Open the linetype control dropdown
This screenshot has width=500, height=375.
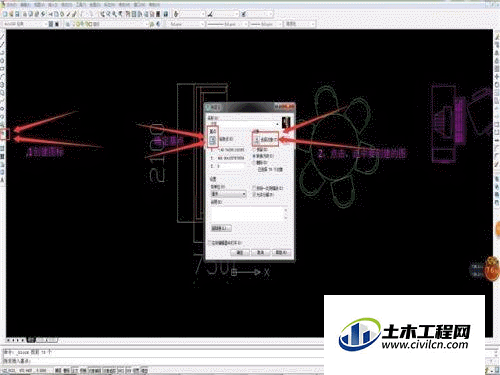point(227,24)
